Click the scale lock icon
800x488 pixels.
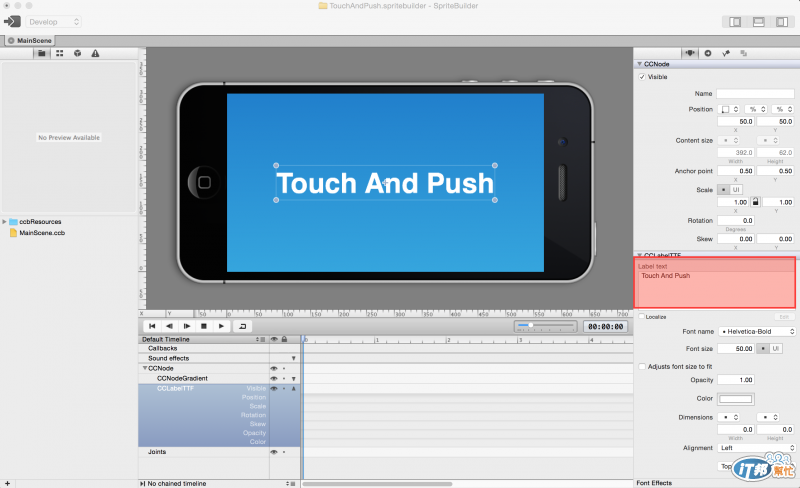coord(756,202)
